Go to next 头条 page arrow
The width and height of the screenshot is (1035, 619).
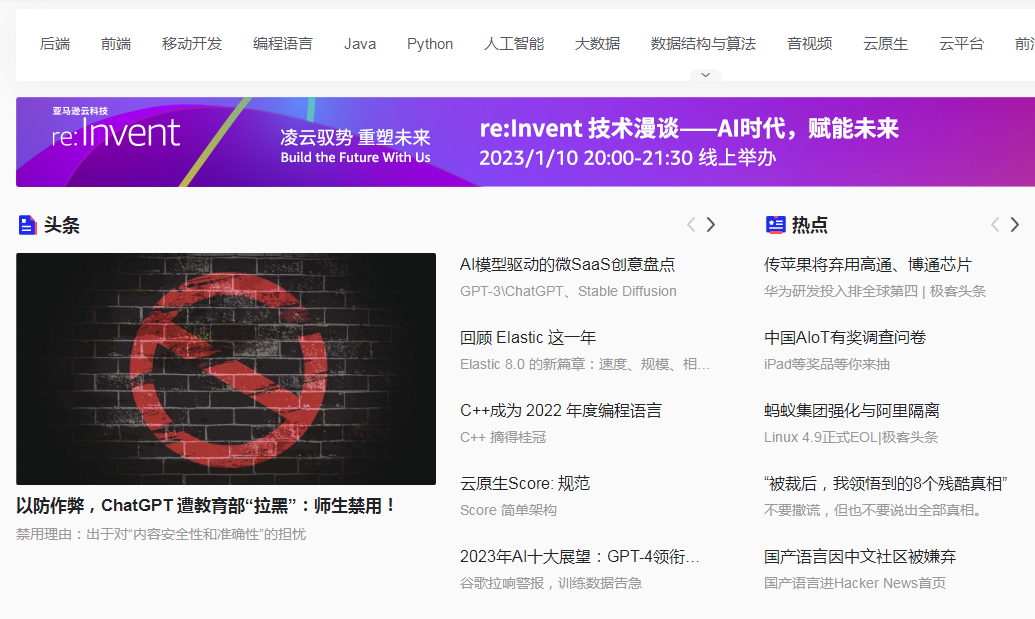[x=711, y=225]
